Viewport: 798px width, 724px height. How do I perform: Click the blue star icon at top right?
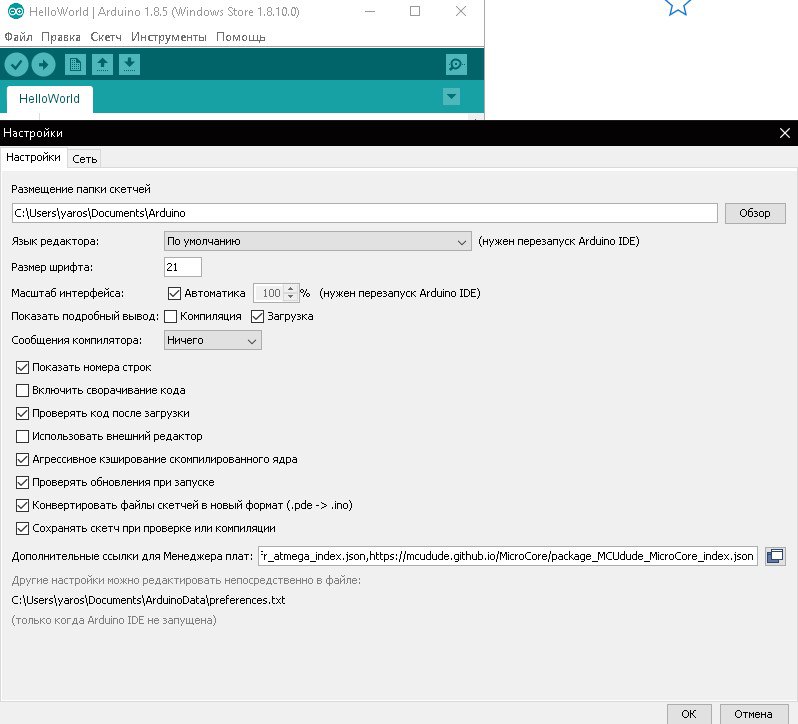tap(678, 7)
